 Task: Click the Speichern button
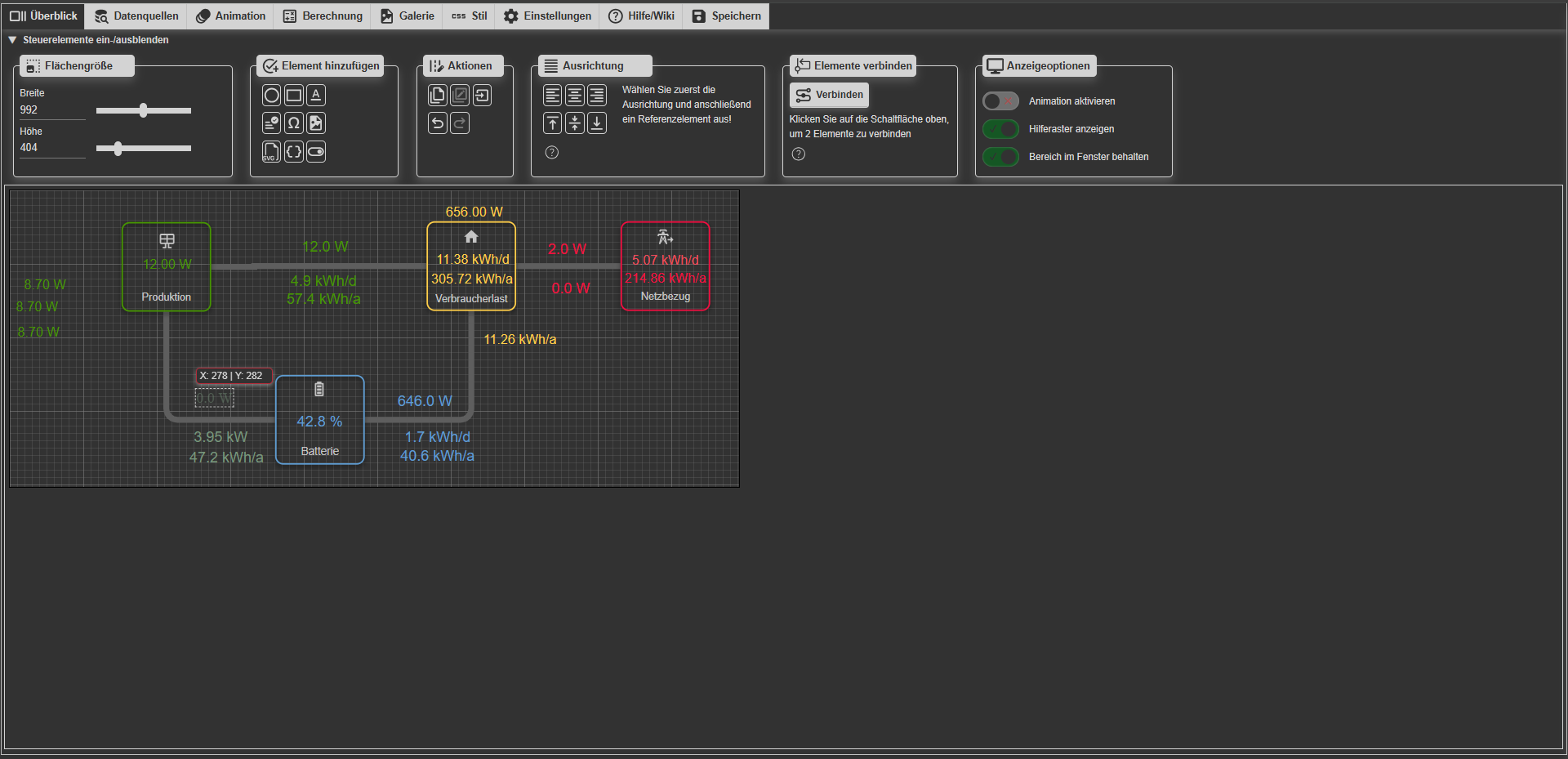[726, 16]
